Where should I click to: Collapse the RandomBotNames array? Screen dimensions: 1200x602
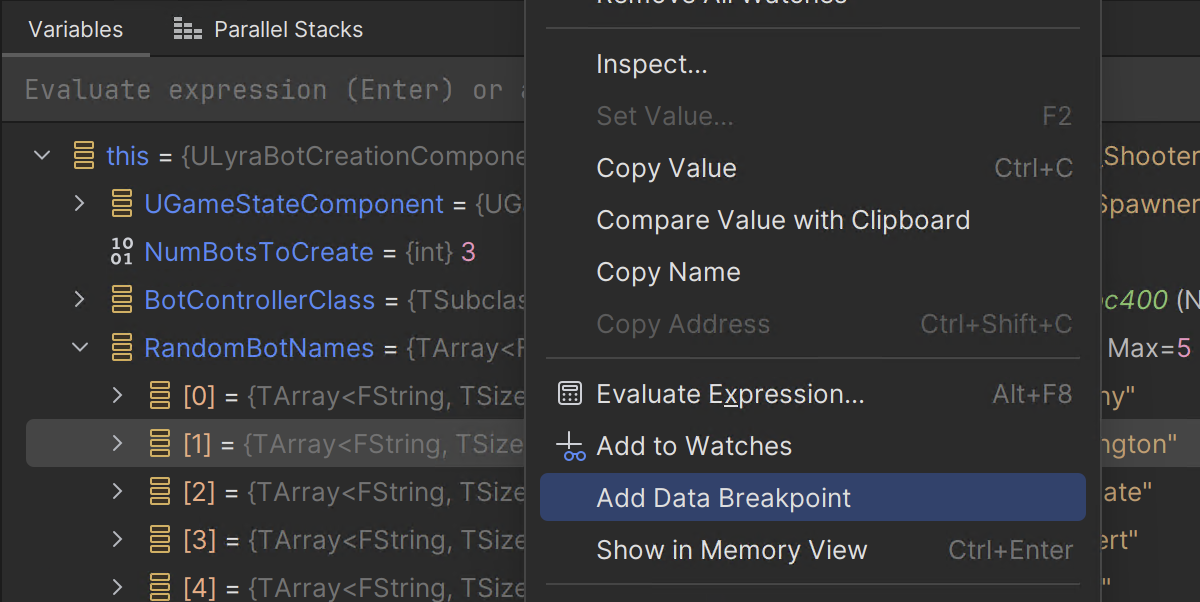click(x=80, y=348)
